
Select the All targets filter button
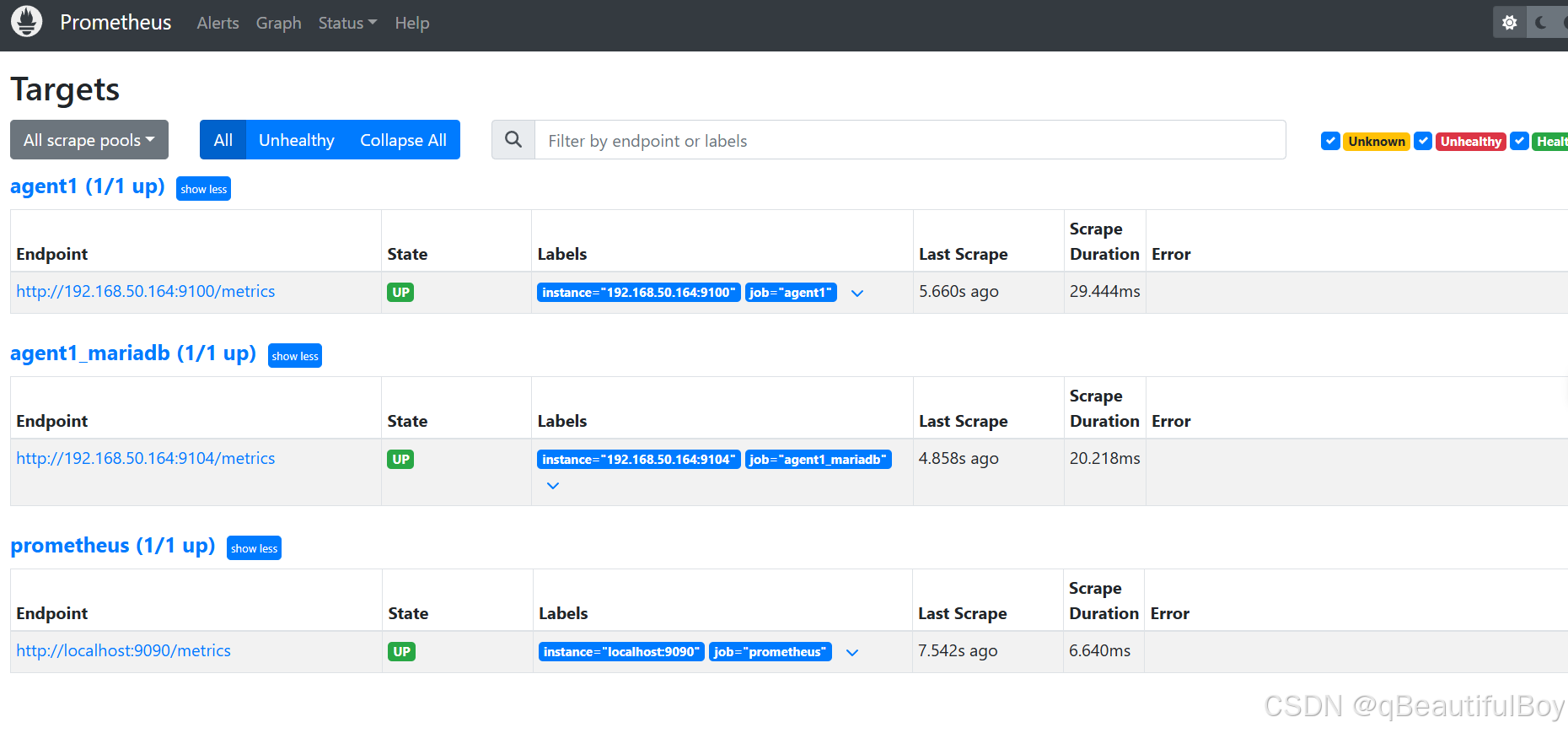pyautogui.click(x=223, y=140)
